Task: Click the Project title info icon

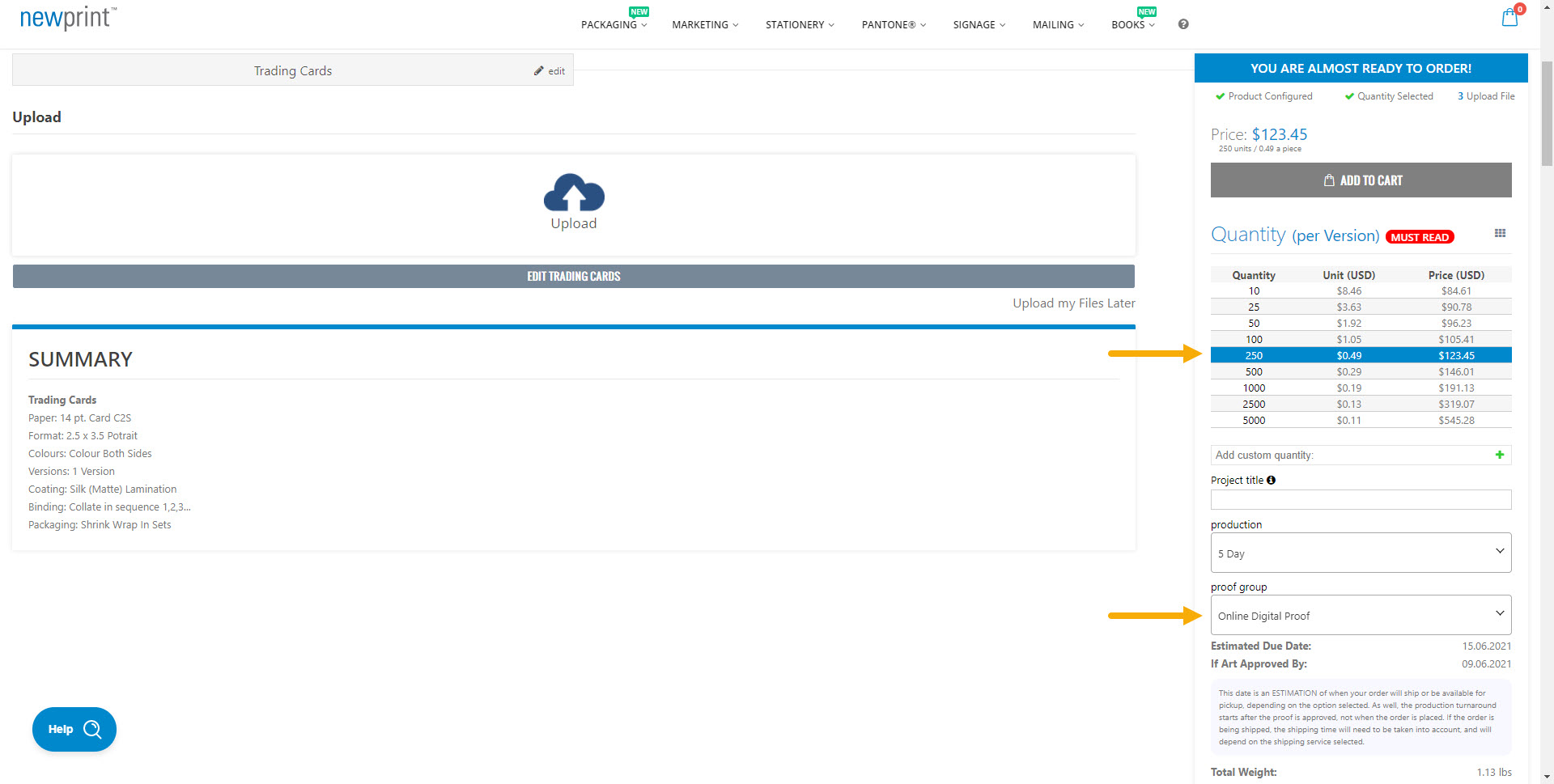Action: point(1271,480)
